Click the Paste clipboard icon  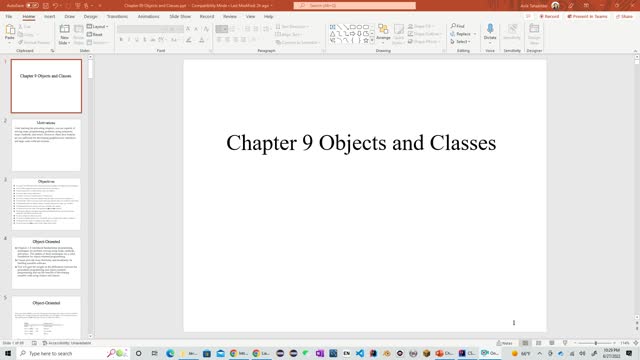(x=10, y=30)
